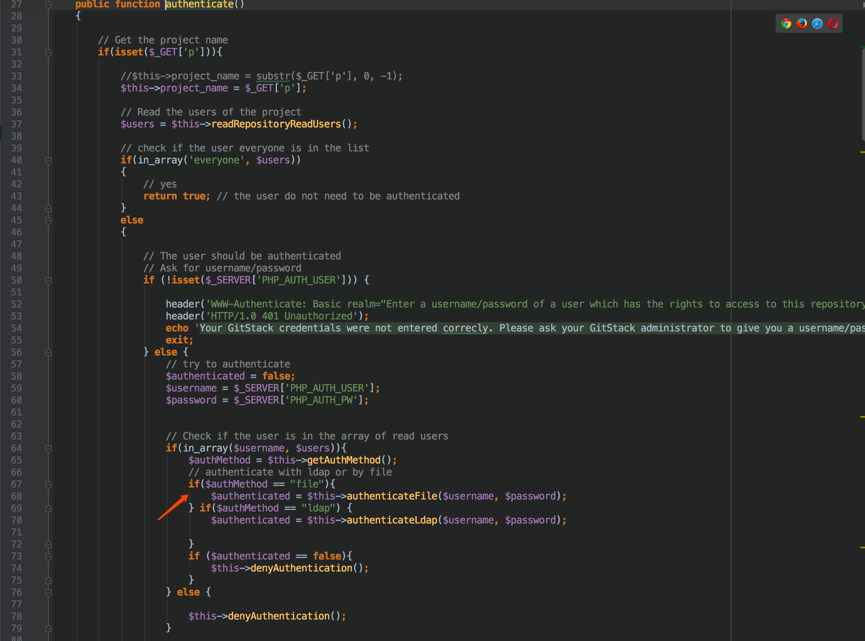Click comment '// try to authenticate'

point(228,364)
